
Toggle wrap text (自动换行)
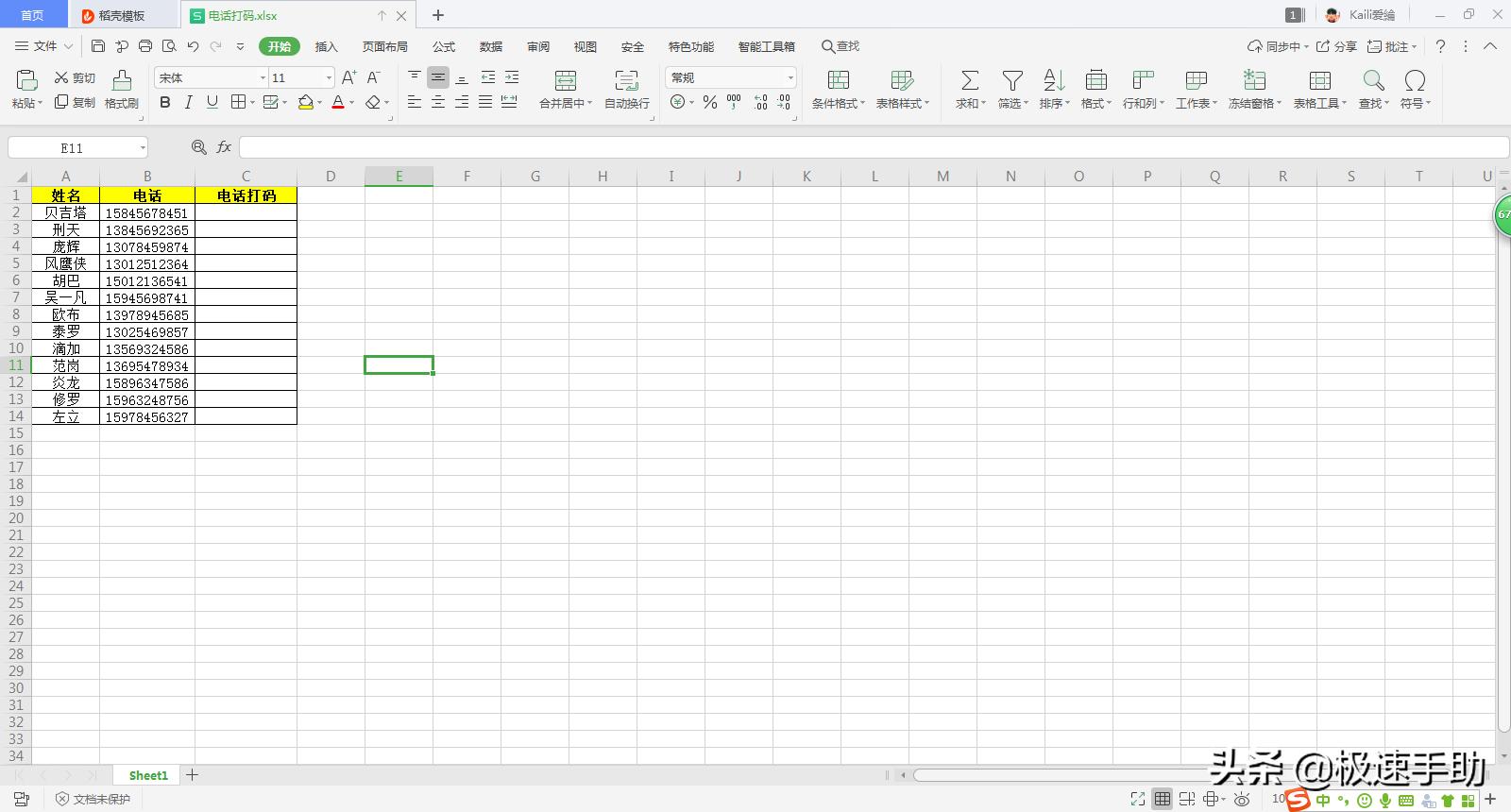tap(626, 81)
